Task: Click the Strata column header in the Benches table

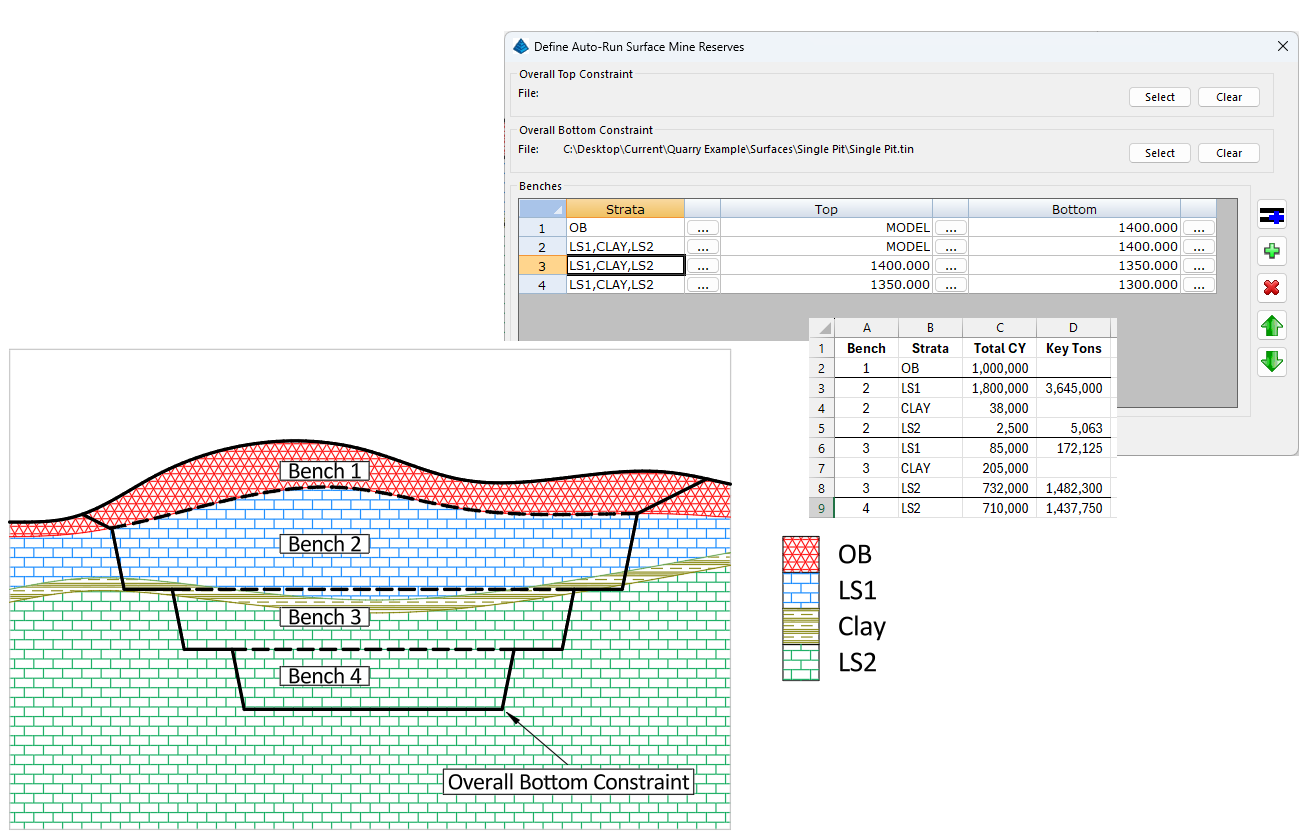Action: (625, 208)
